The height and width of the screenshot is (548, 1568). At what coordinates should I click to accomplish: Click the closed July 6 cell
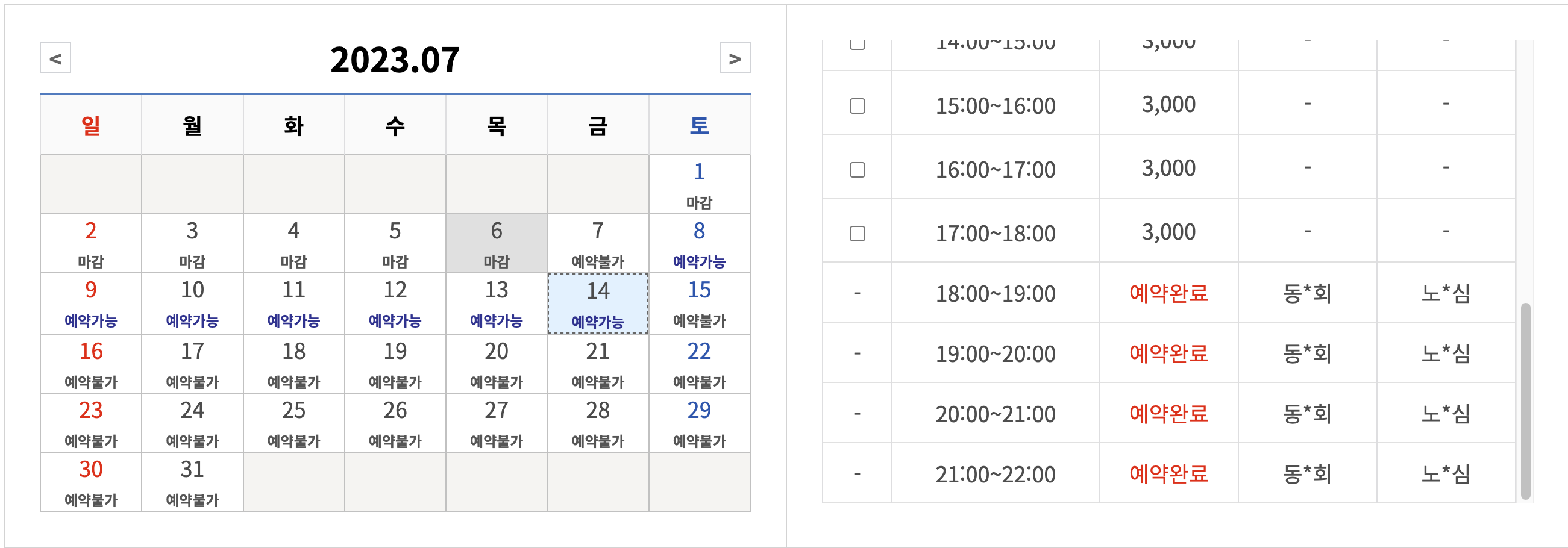tap(496, 243)
